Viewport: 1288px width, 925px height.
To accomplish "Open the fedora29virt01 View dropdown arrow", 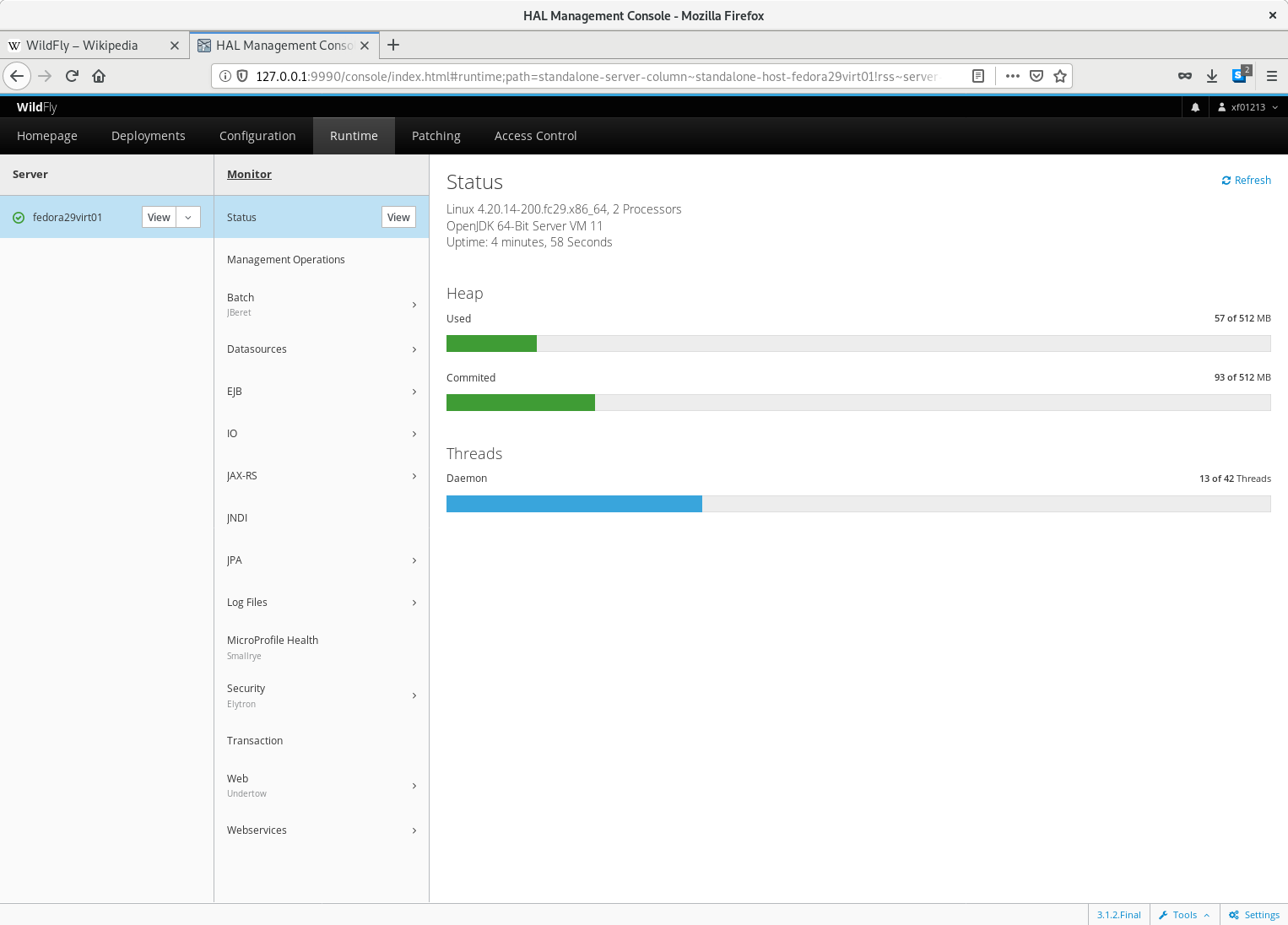I will (188, 218).
